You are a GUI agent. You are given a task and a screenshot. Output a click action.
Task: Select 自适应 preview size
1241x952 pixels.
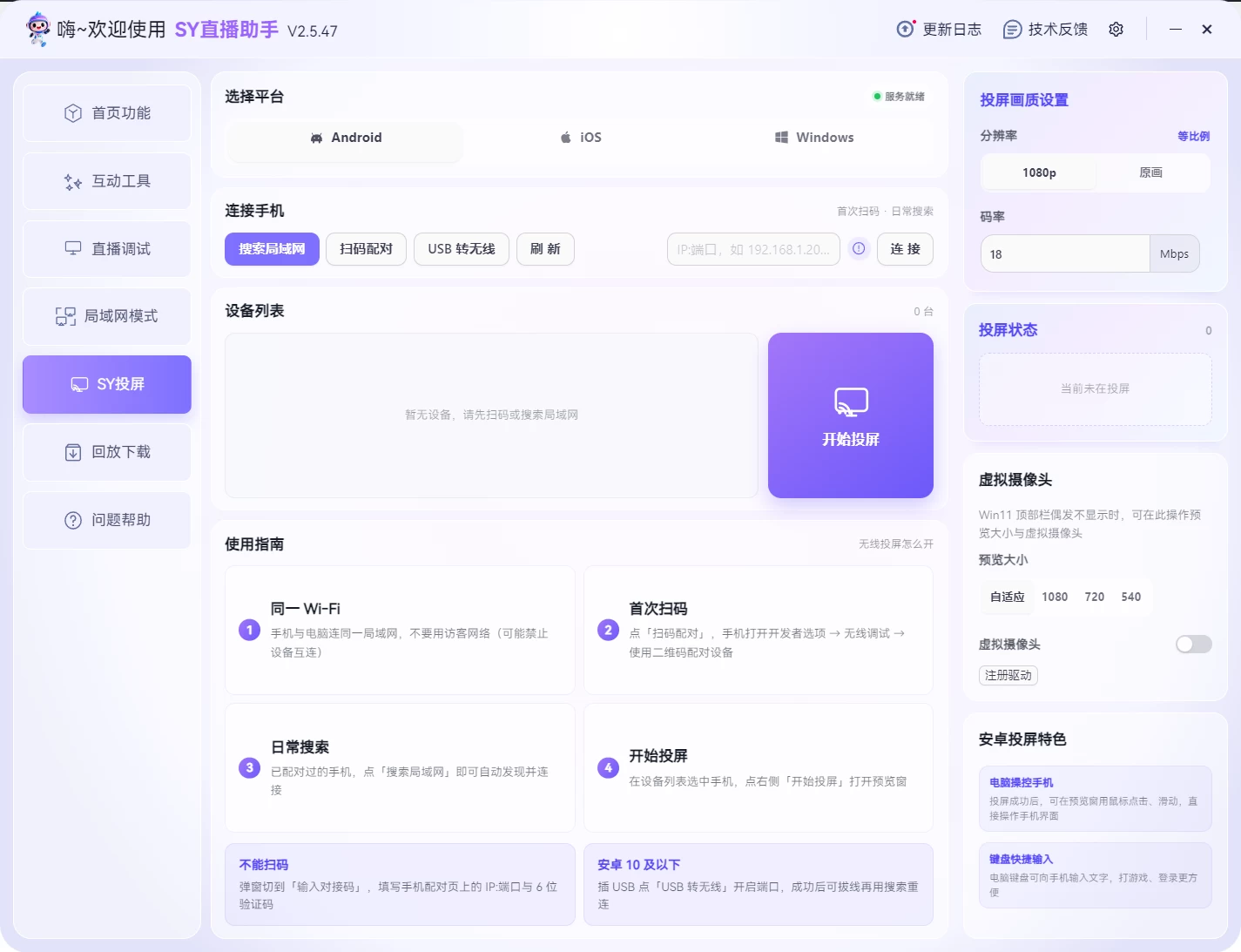1008,598
